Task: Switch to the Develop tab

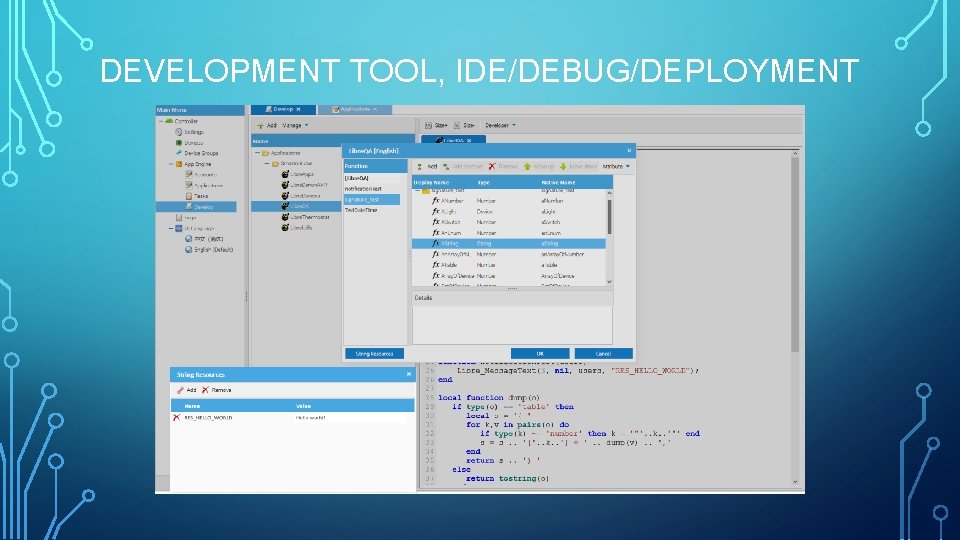Action: click(x=282, y=109)
